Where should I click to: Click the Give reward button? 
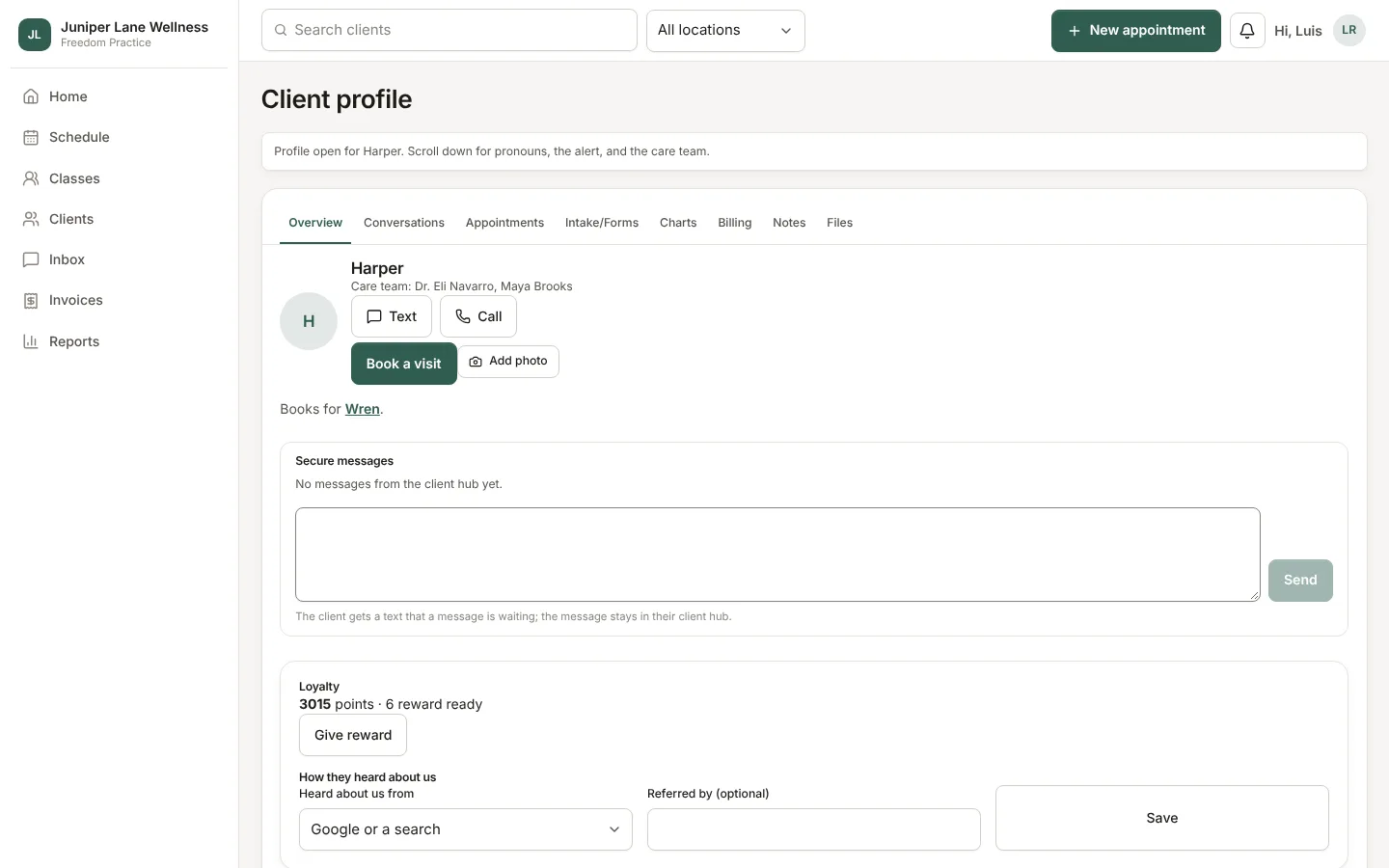click(353, 735)
